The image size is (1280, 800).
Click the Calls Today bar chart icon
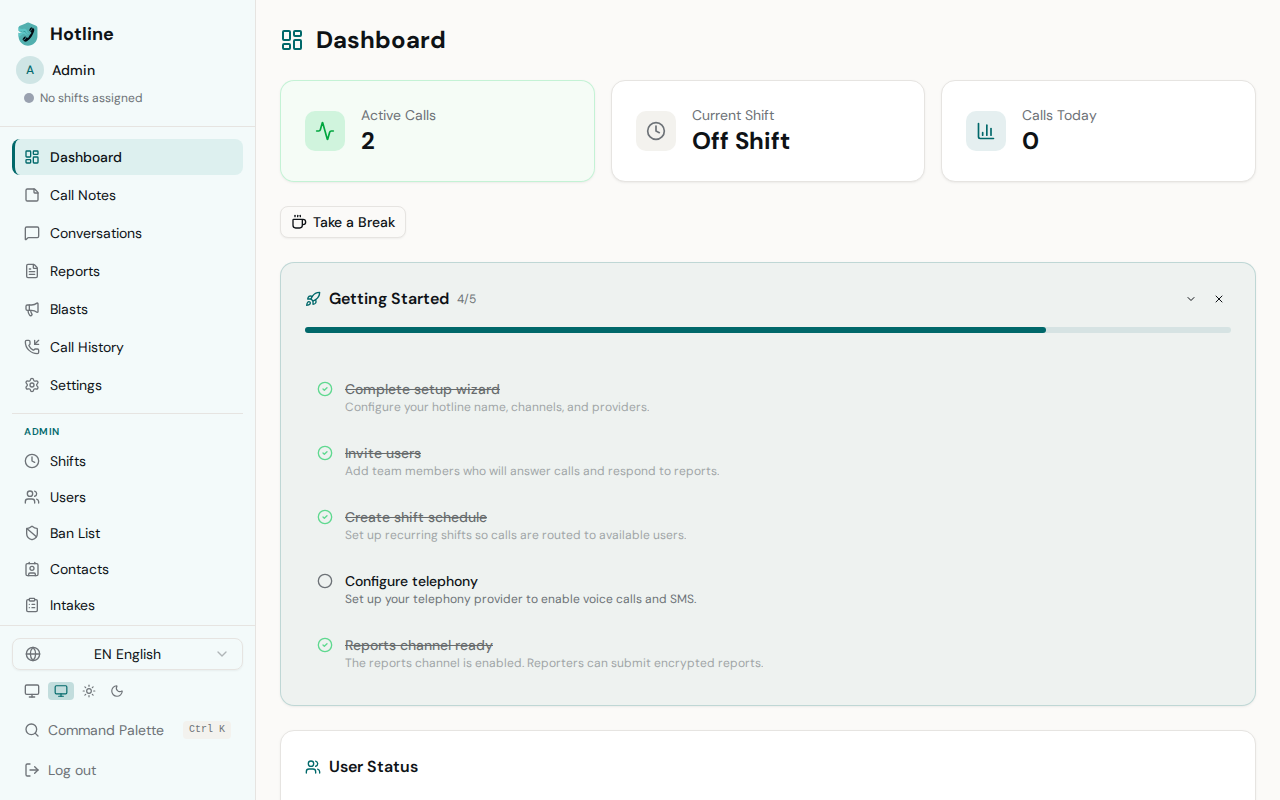(985, 130)
